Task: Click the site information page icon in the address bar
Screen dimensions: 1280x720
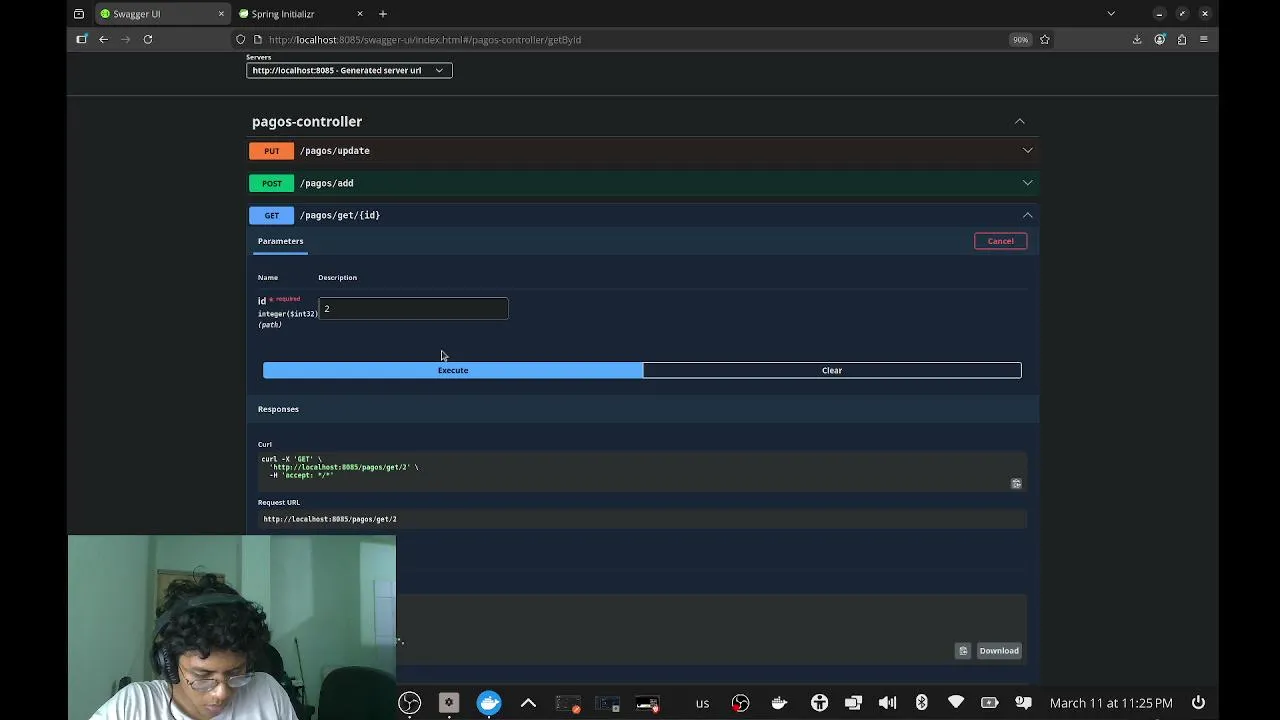Action: point(258,40)
